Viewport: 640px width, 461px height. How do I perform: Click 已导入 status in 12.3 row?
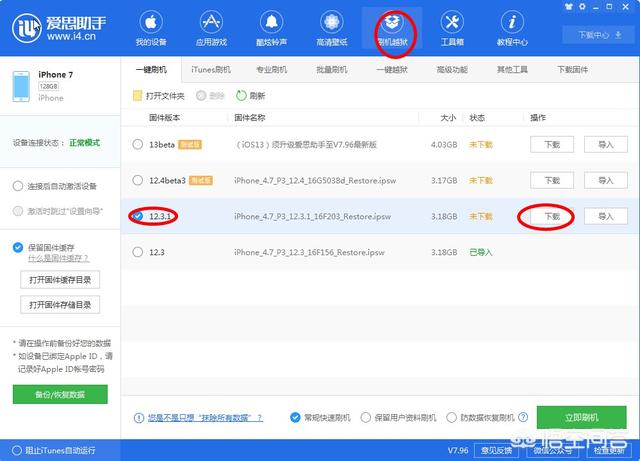coord(481,252)
